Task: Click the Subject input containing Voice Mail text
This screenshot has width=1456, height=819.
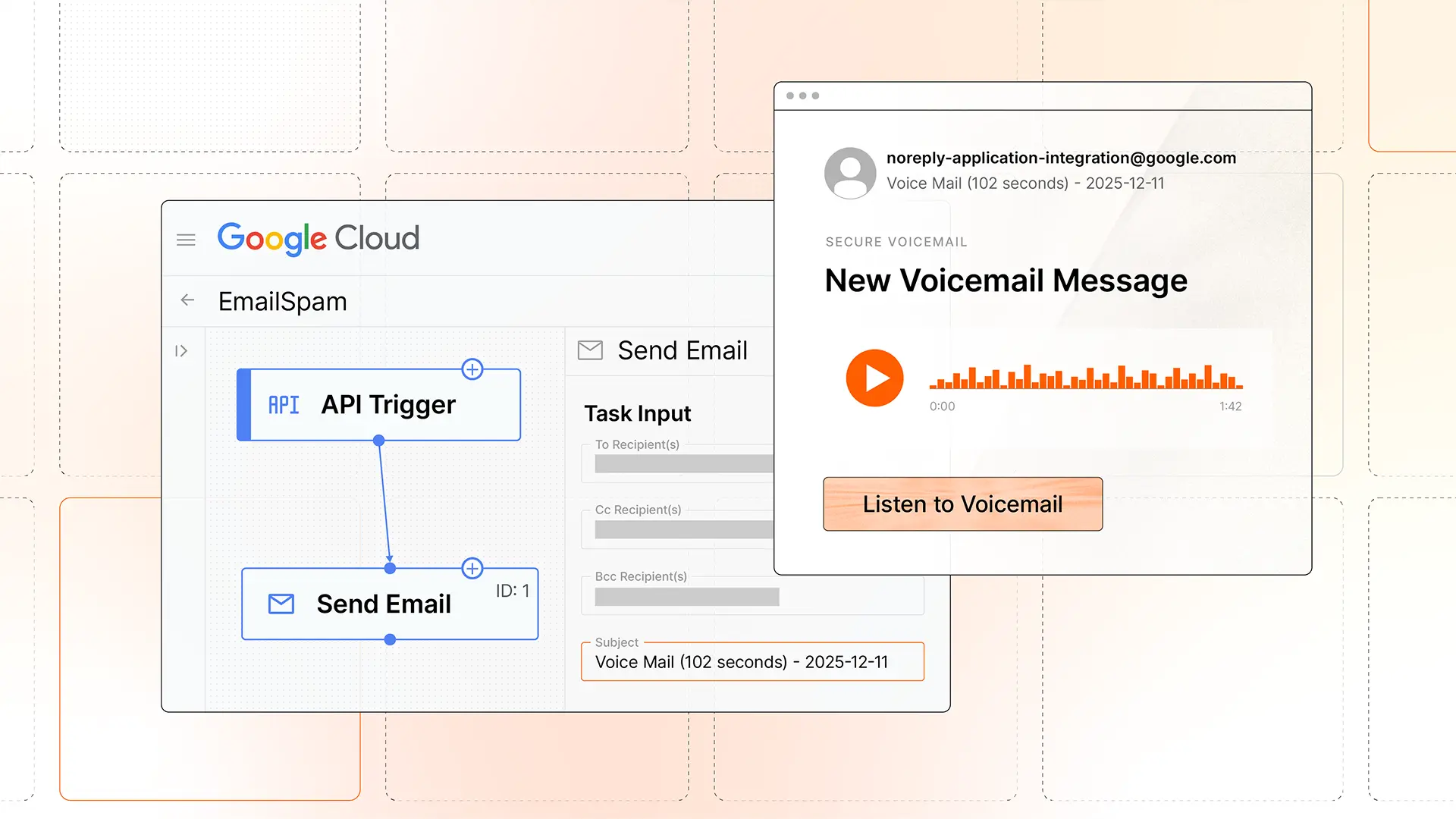Action: click(752, 661)
